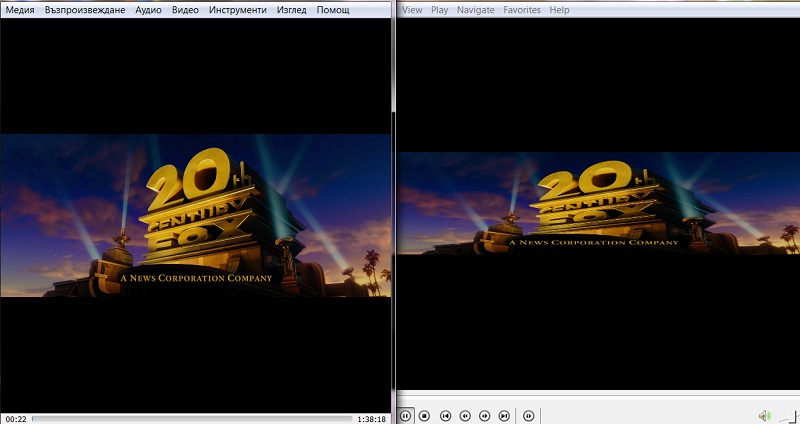Open the Navigate menu in the right player

click(475, 10)
